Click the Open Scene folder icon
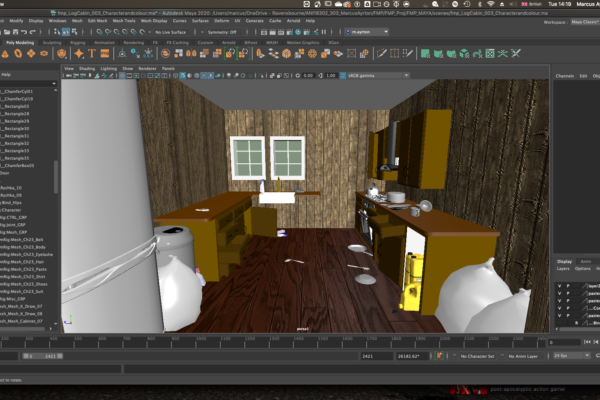The width and height of the screenshot is (600, 400). pyautogui.click(x=7, y=32)
